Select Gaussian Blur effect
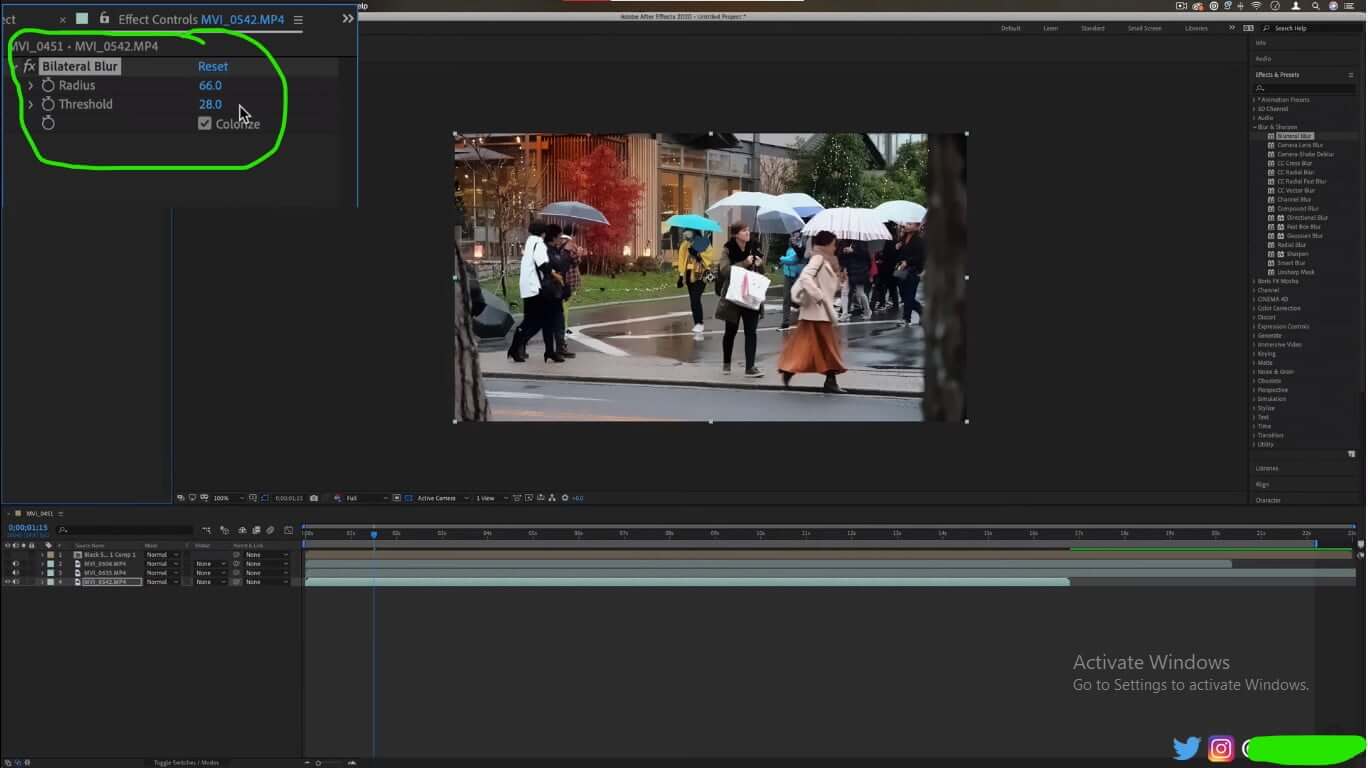This screenshot has width=1368, height=768. 1304,236
